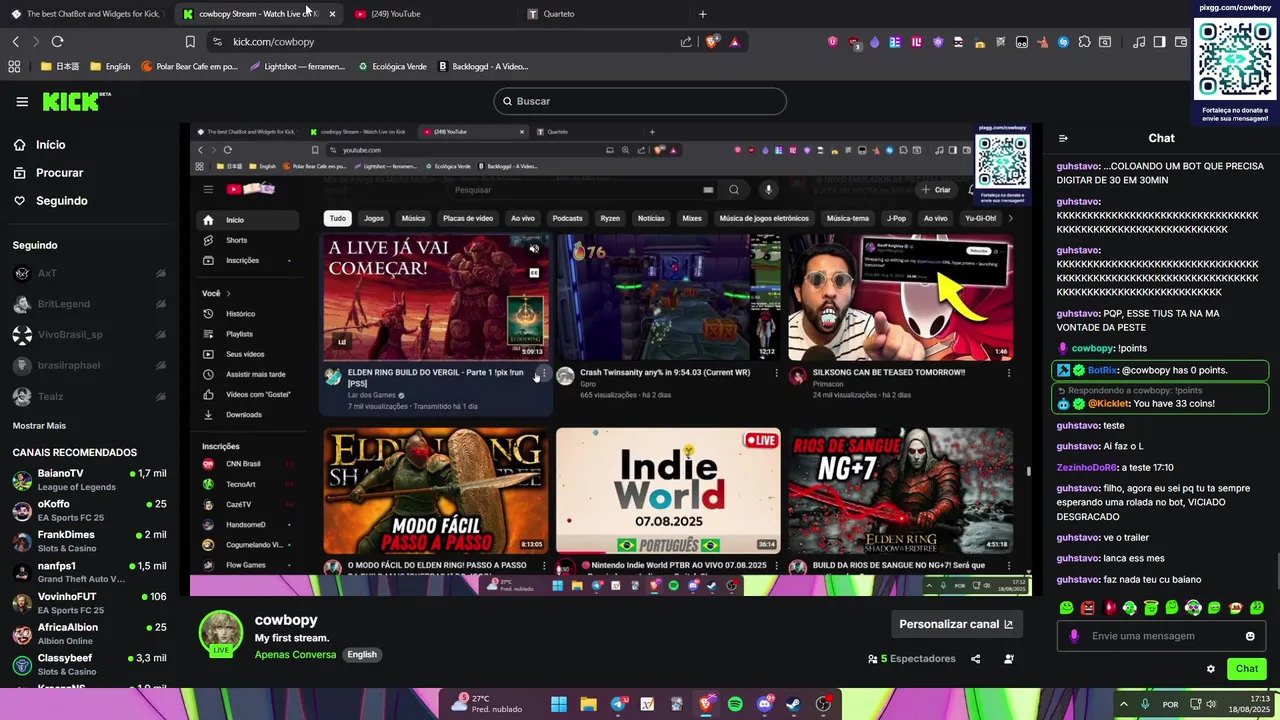Screen dimensions: 1280x720
Task: Open recommended channel BaianoTV
Action: [x=88, y=480]
